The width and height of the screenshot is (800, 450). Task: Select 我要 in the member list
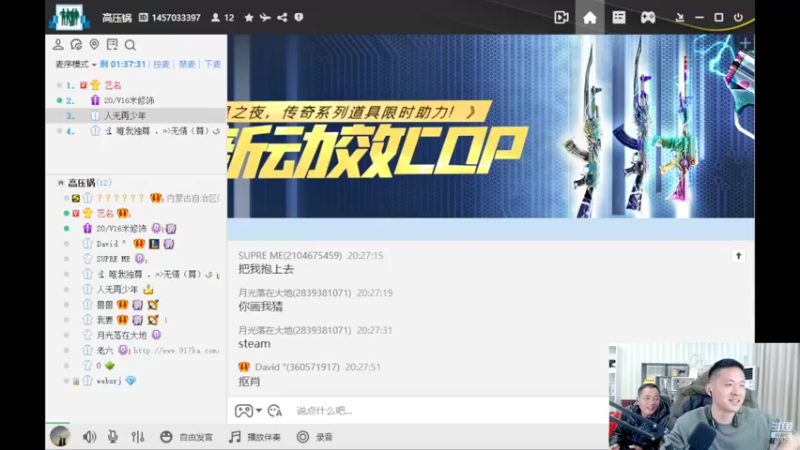(x=136, y=320)
